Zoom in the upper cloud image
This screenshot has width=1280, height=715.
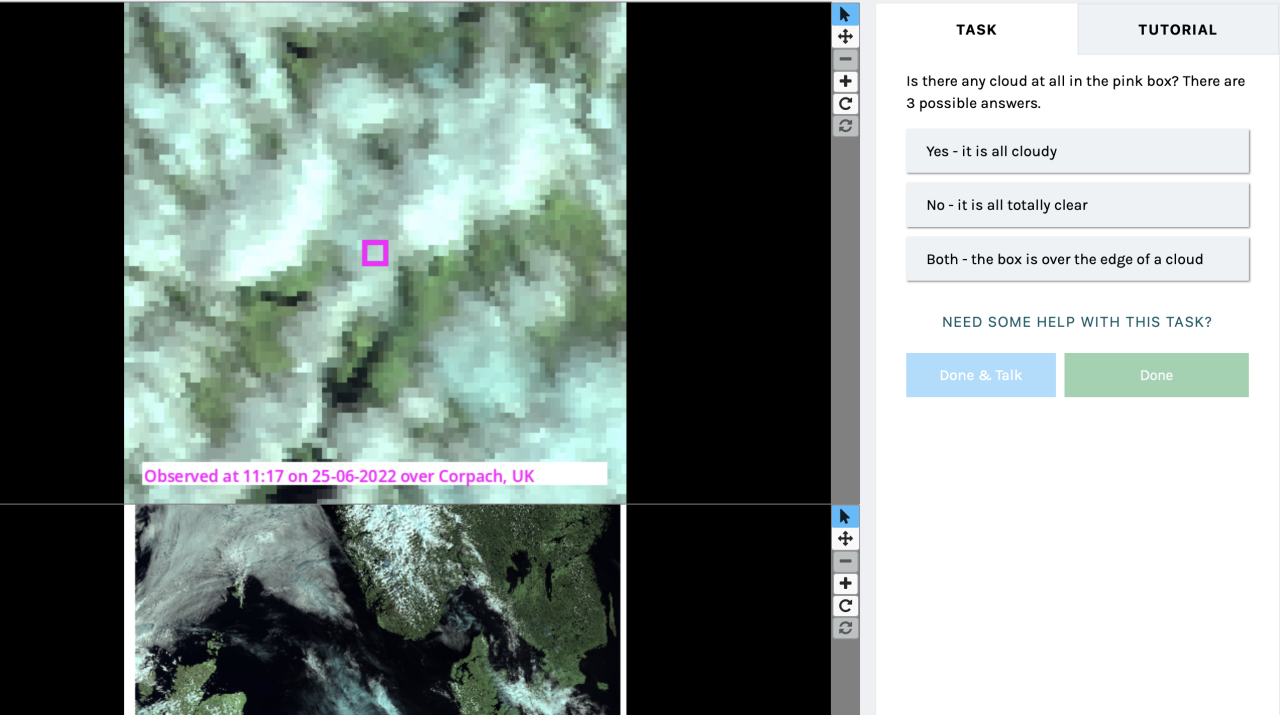845,81
